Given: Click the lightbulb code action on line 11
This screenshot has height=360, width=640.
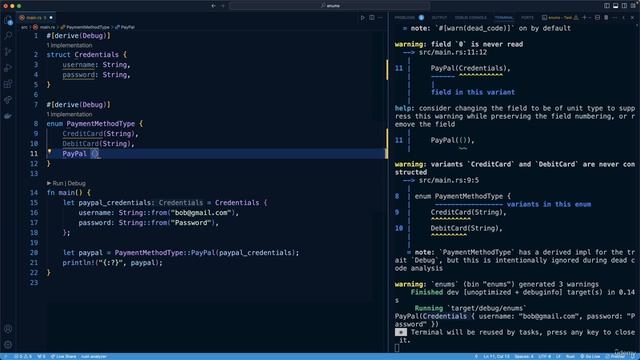Looking at the screenshot, I should pos(49,151).
